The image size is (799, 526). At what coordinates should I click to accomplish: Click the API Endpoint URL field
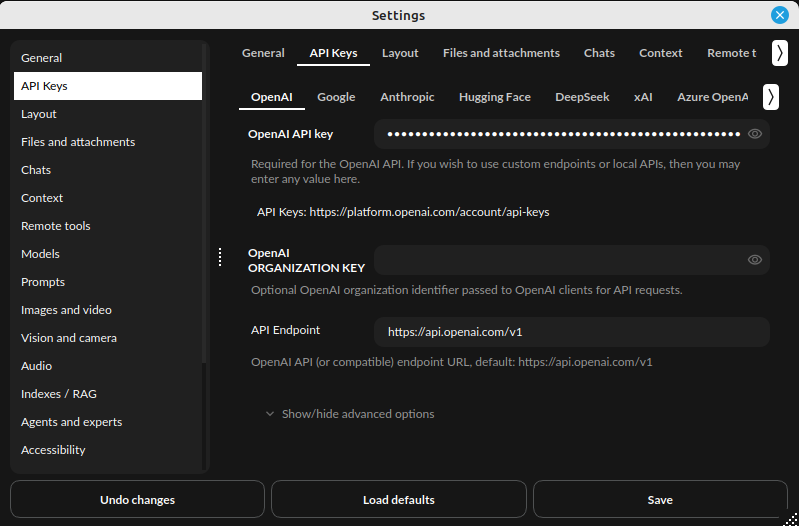tap(572, 332)
